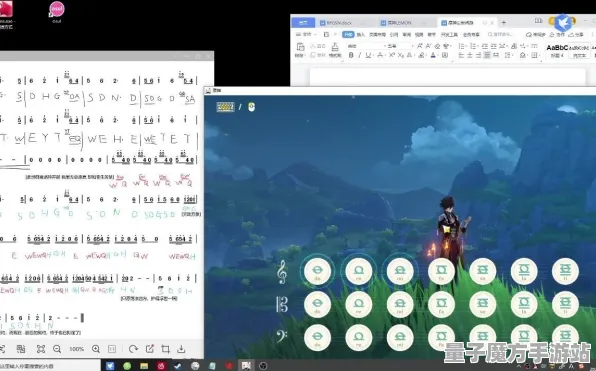Play the high-octave mi key on lyre

400,271
